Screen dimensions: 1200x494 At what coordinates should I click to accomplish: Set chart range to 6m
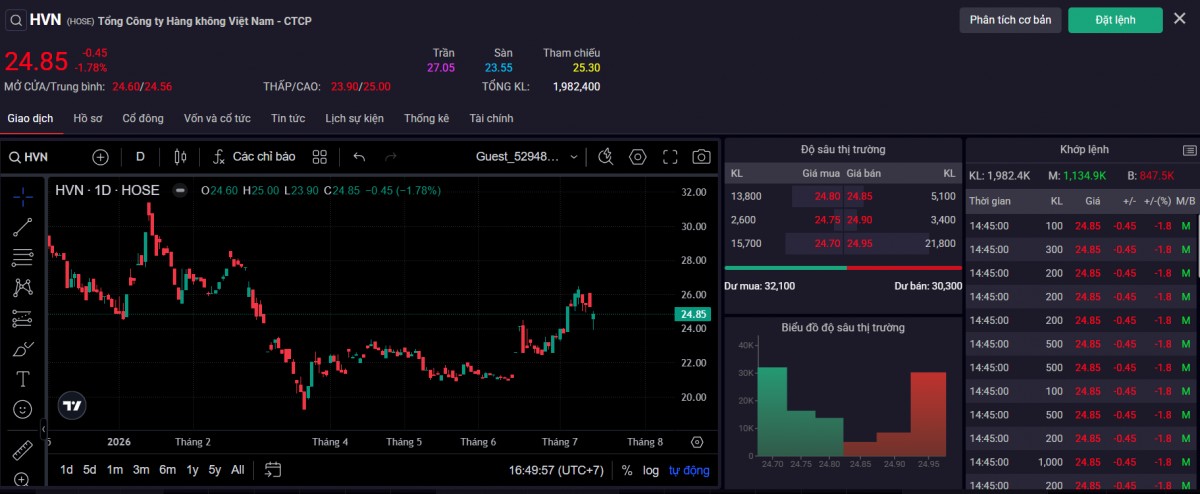(x=167, y=470)
